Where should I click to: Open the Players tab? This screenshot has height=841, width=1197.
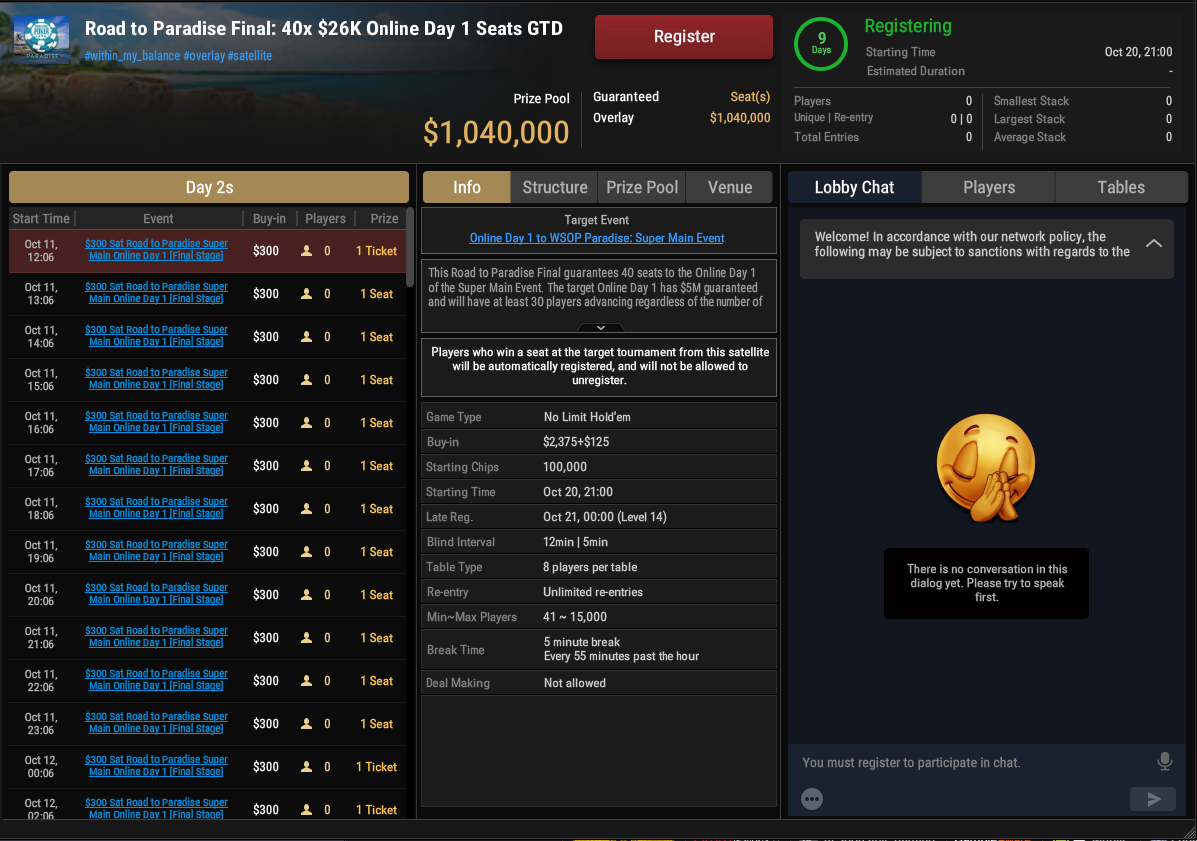(989, 187)
